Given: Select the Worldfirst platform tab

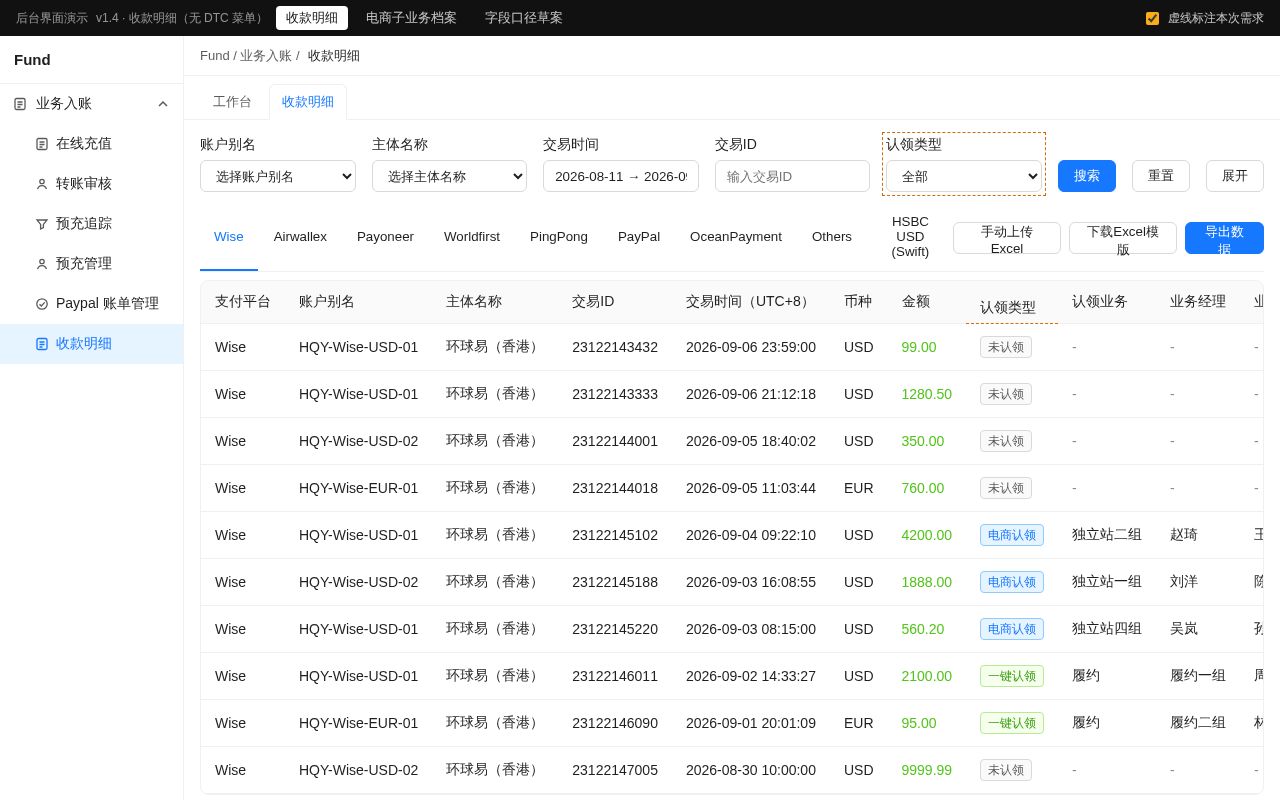Looking at the screenshot, I should coord(472,237).
